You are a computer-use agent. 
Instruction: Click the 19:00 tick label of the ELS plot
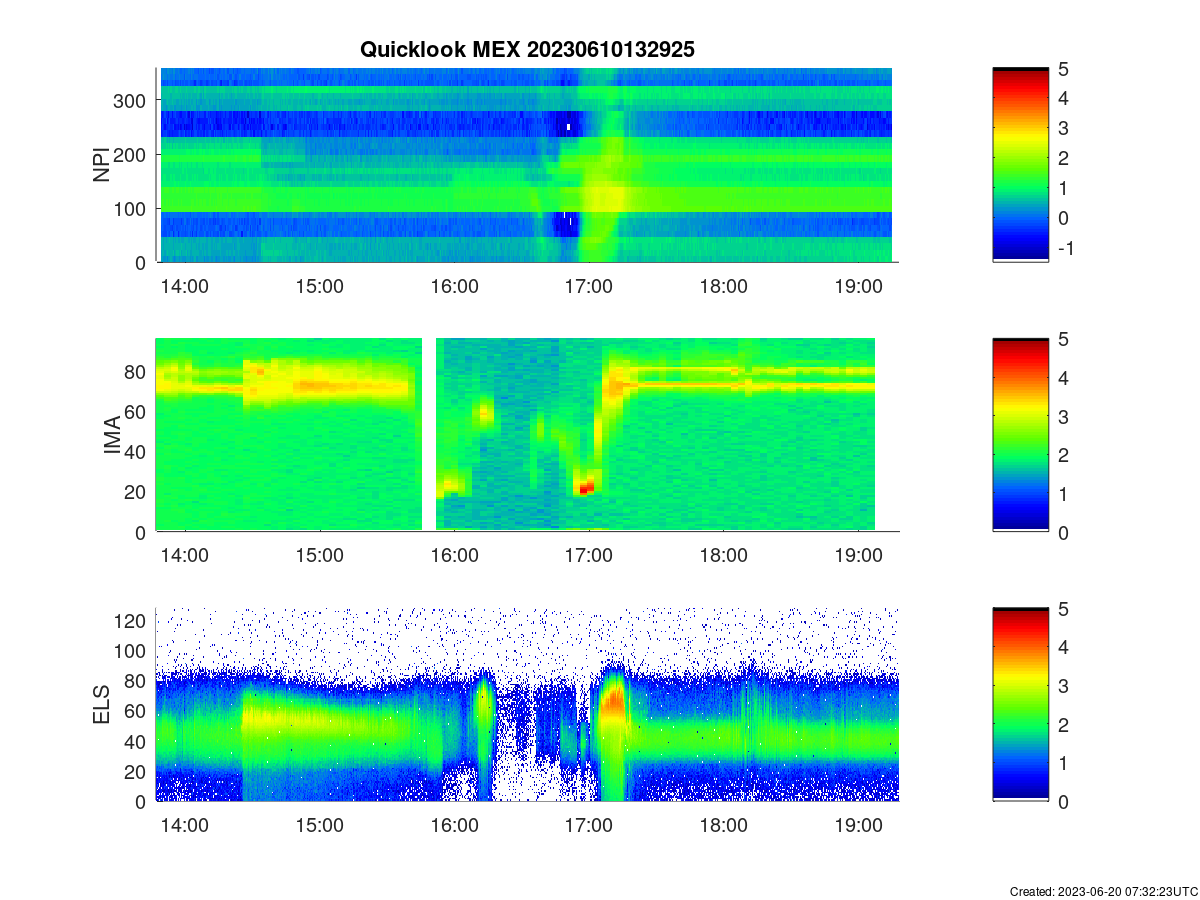pos(859,826)
